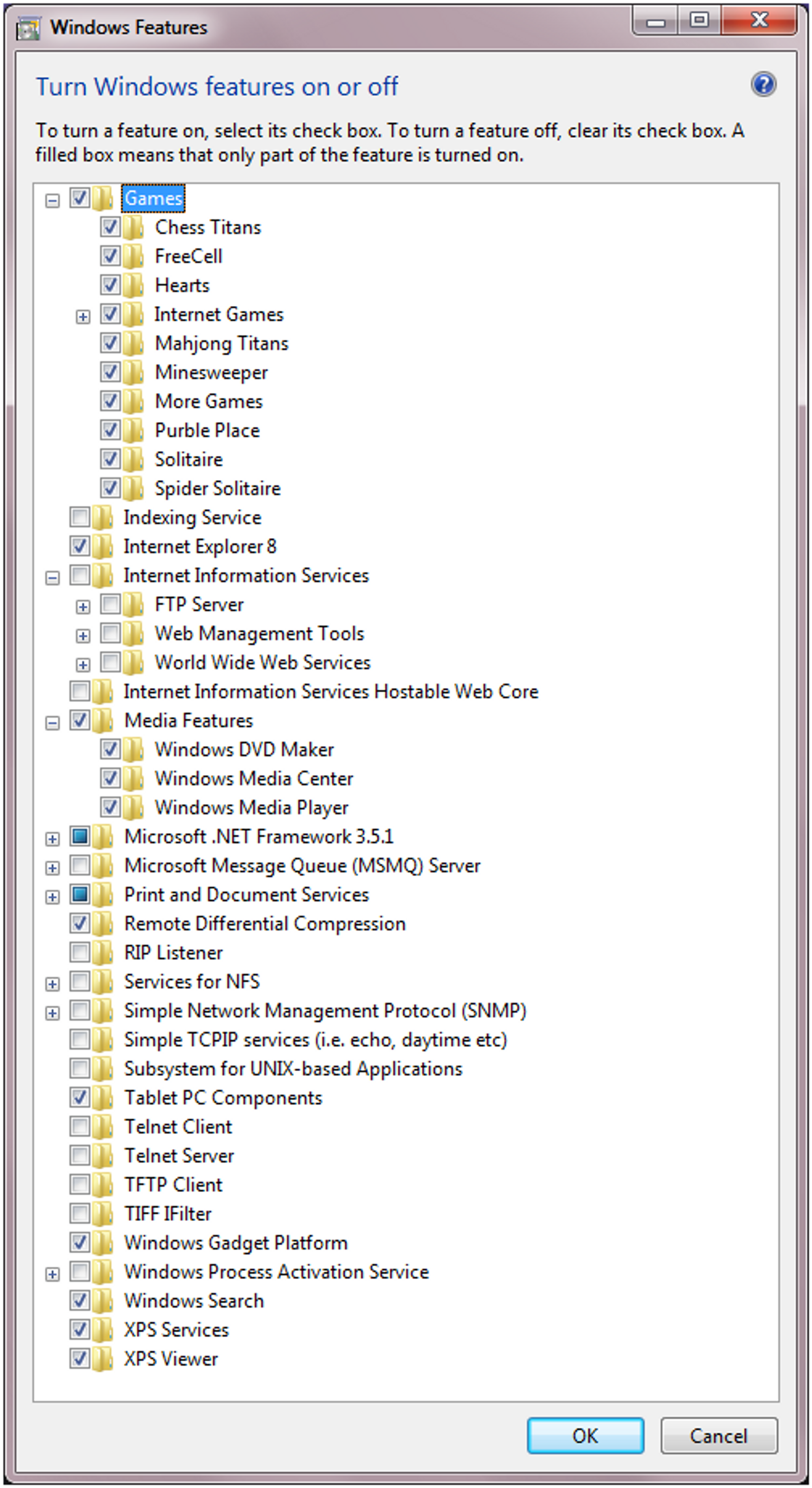Select the Spider Solitaire label

click(218, 489)
